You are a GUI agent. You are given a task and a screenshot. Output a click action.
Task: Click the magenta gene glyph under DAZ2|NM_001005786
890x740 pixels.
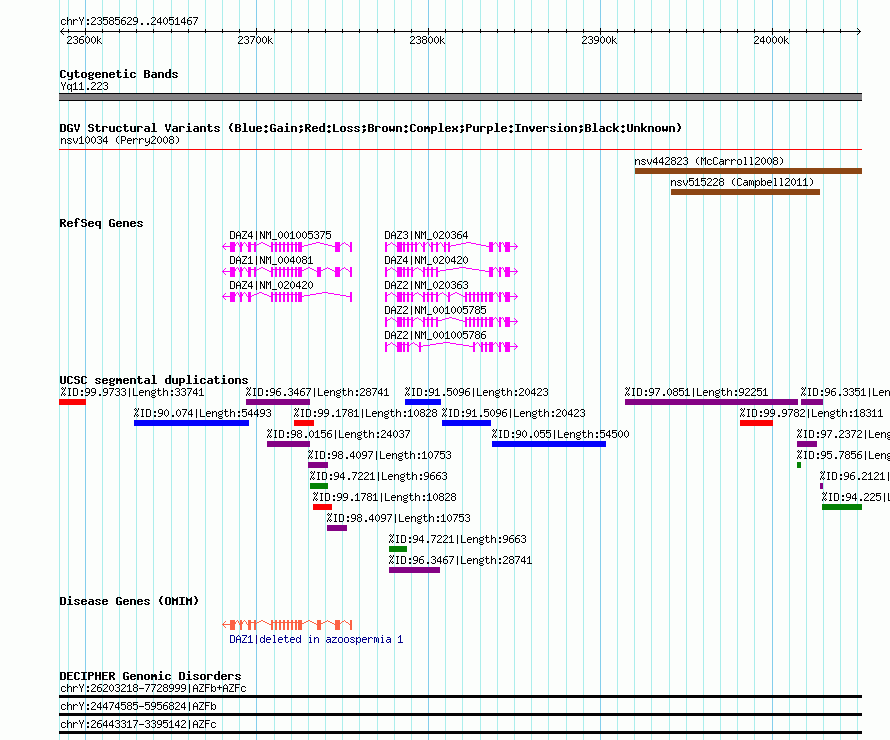pos(451,347)
